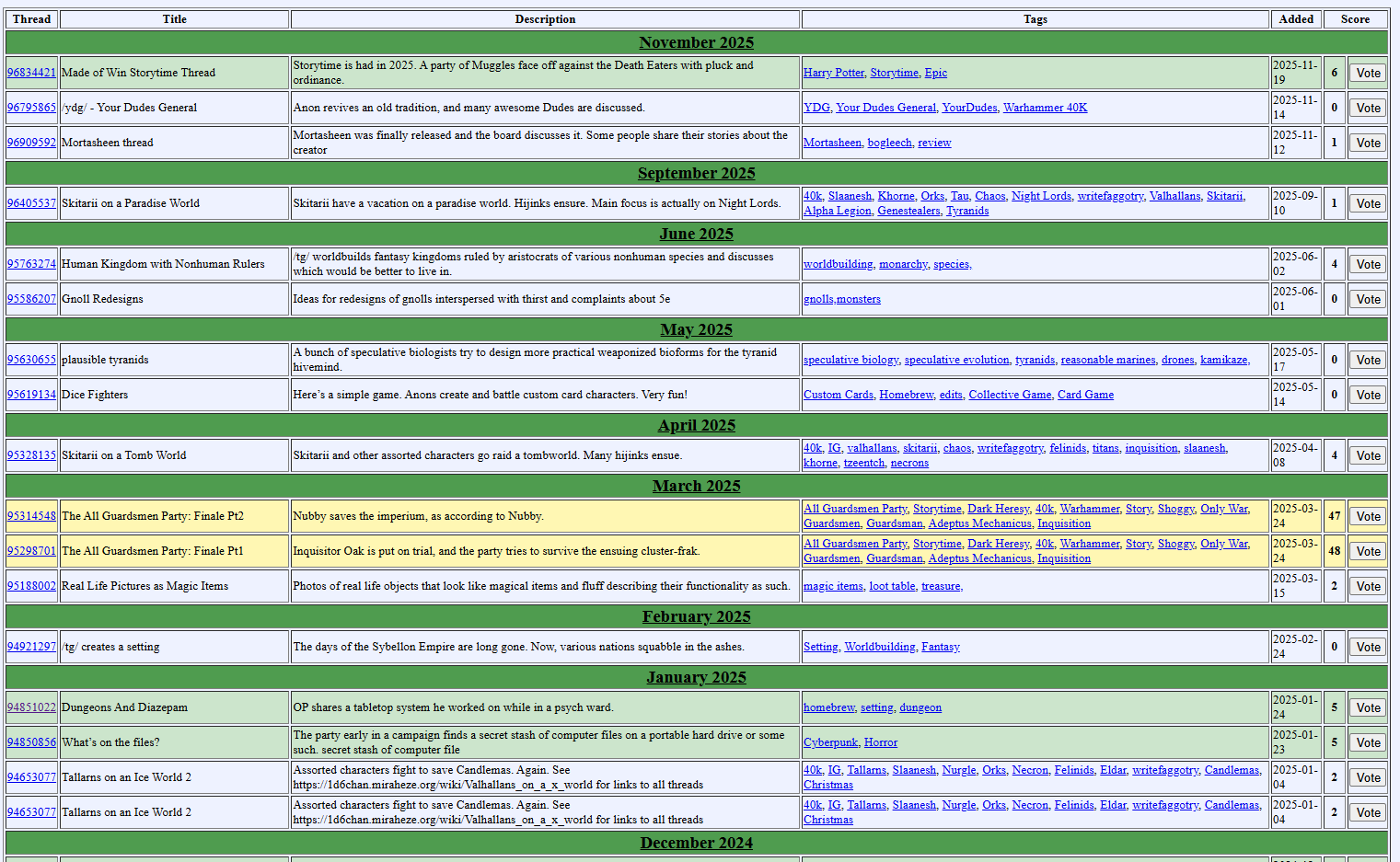Vote for Skitarii on a Paradise World

[x=1368, y=203]
